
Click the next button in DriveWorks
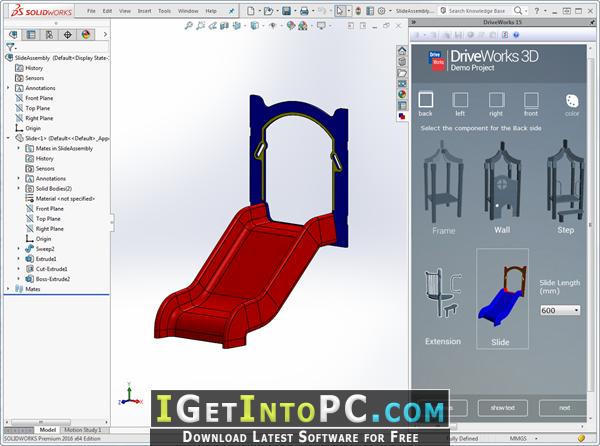(x=564, y=408)
